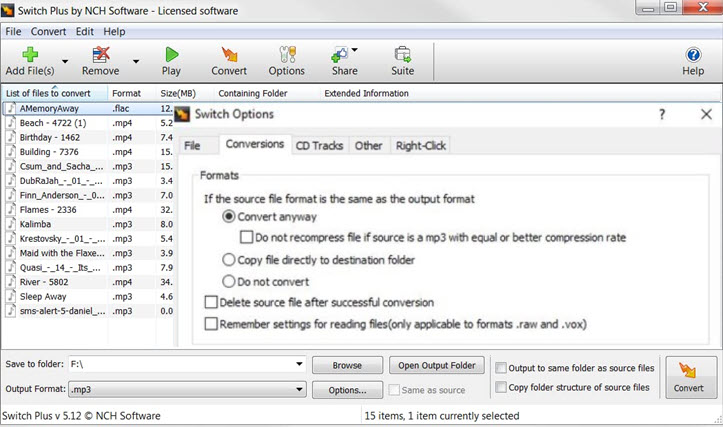Screen dimensions: 723x427
Task: Click the file icon beside Birthday - 1462
Action: (11, 137)
